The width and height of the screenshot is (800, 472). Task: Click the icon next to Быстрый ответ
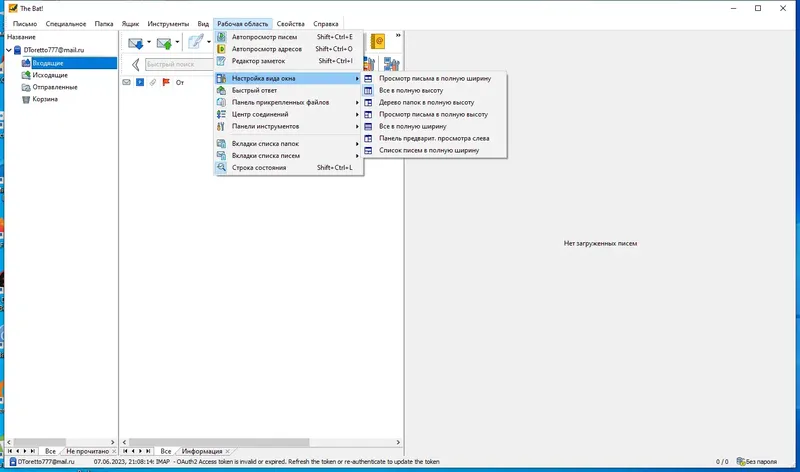tap(221, 90)
